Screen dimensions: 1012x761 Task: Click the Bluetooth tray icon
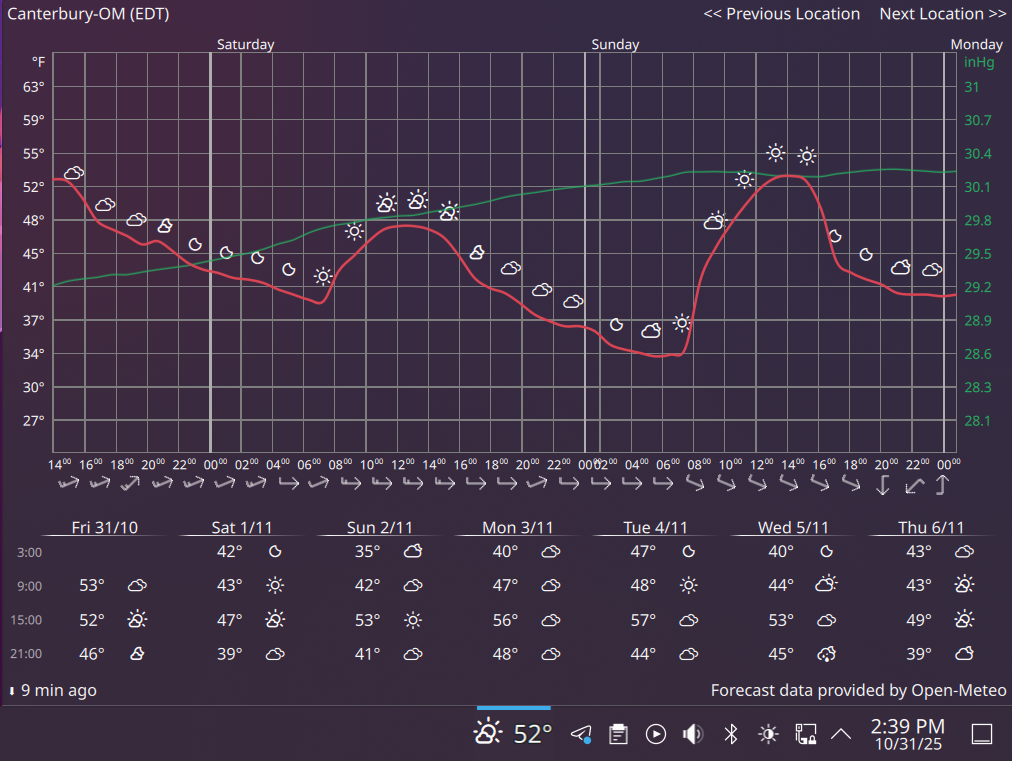click(731, 734)
